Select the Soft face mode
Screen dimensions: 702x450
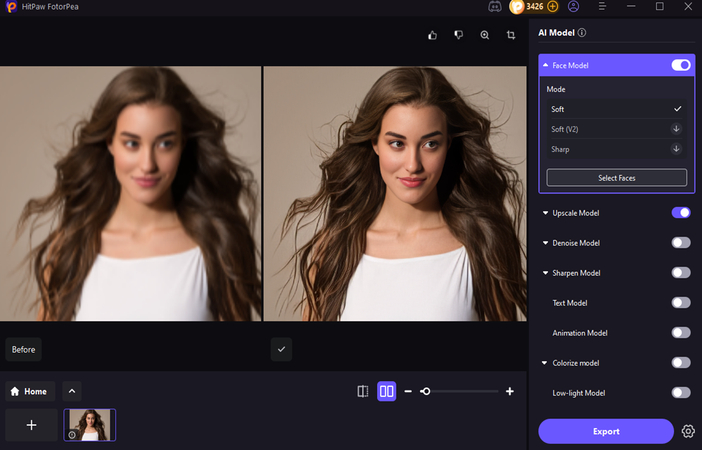[x=616, y=109]
